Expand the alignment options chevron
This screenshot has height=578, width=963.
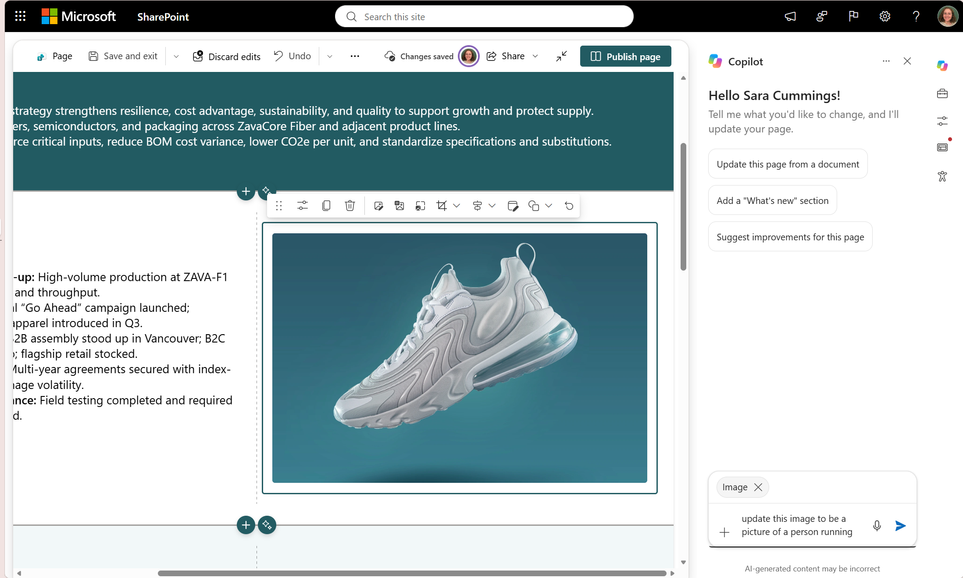(492, 206)
